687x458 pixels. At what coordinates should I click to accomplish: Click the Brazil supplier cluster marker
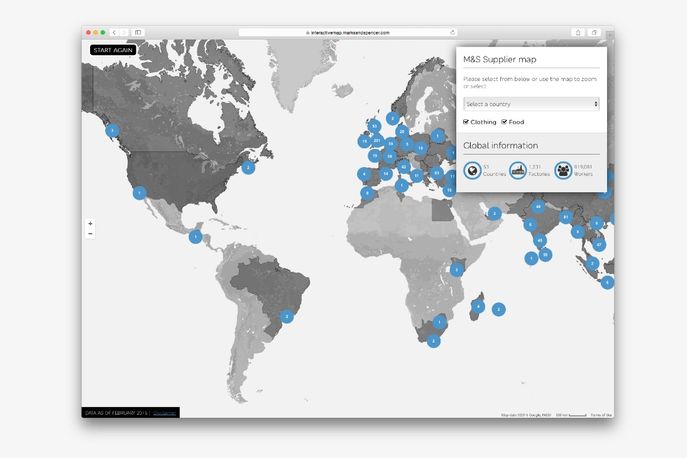click(286, 316)
